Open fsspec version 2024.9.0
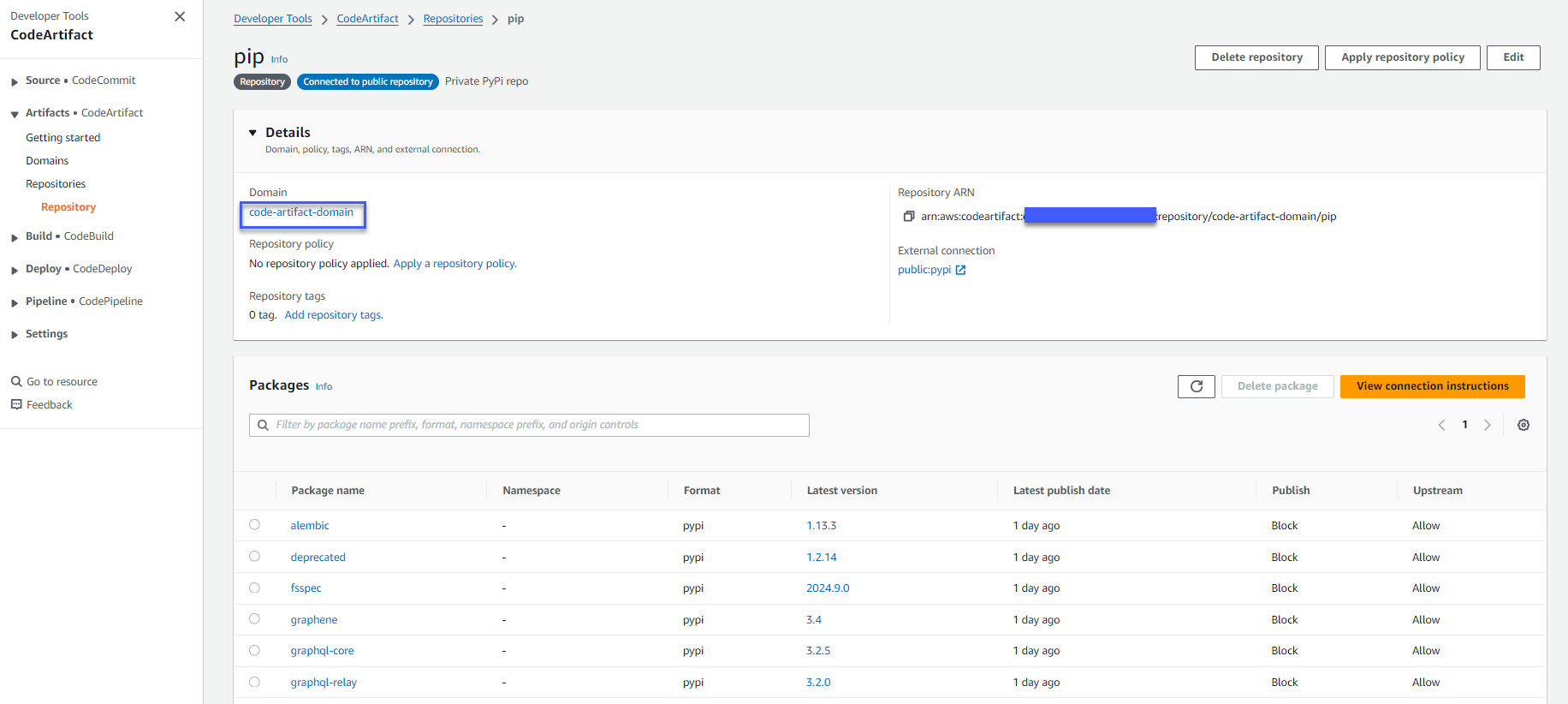 (x=828, y=588)
